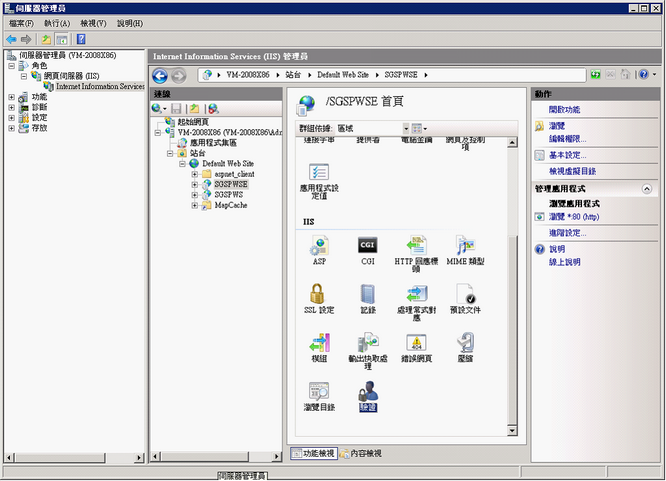The width and height of the screenshot is (666, 481).
Task: Open the 檔案(F) menu
Action: [x=21, y=23]
